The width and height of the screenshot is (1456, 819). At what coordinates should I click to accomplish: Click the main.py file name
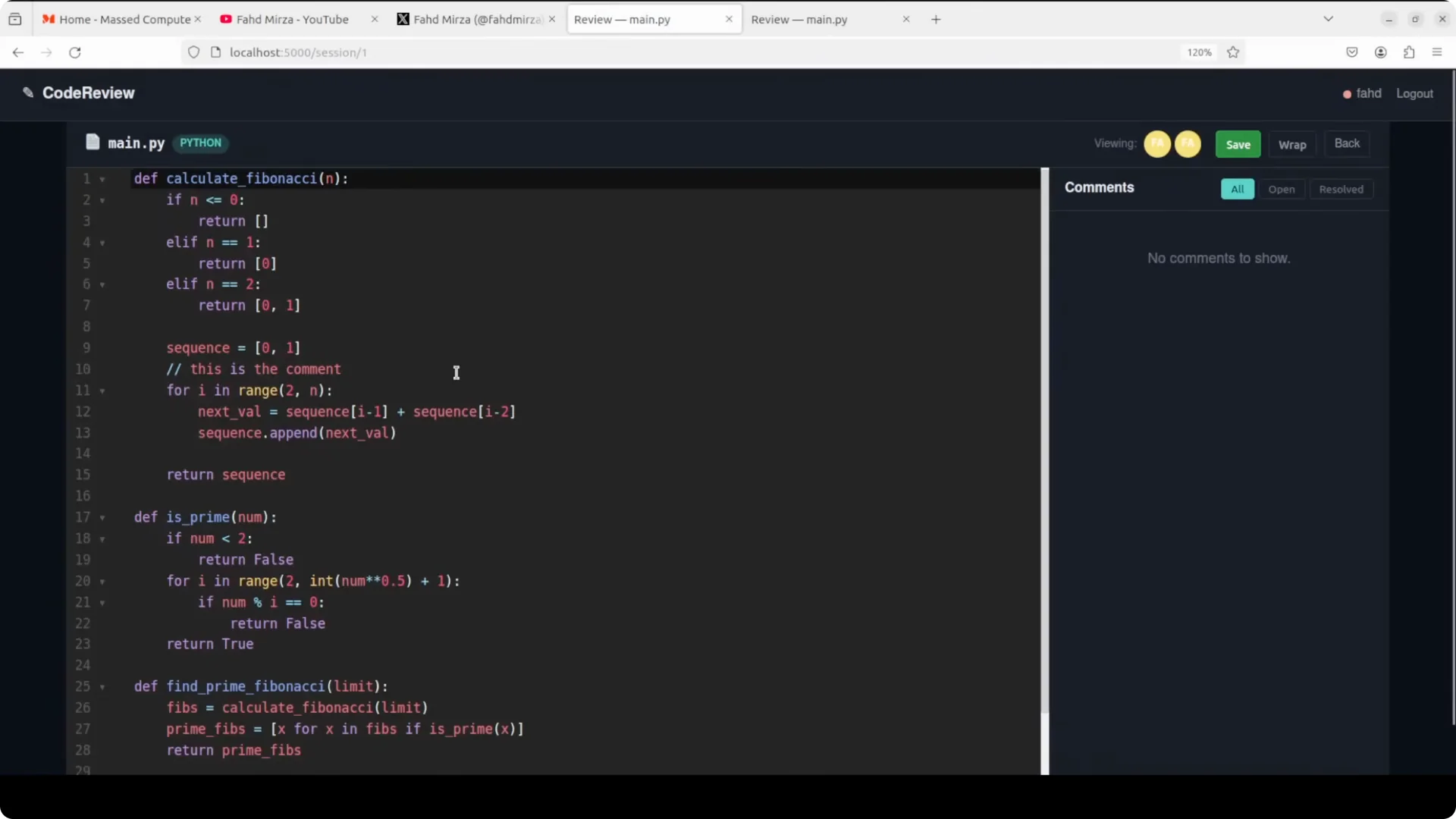[136, 143]
